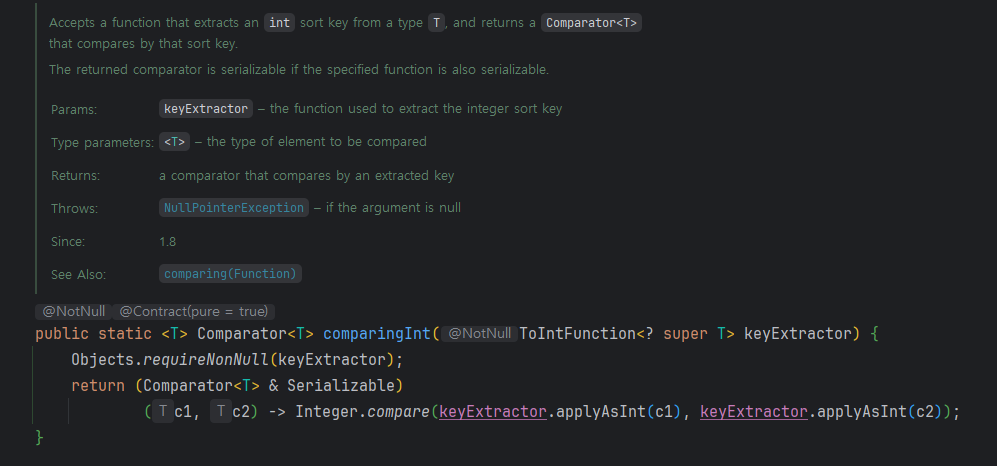
Task: Click the return keyword in the method body
Action: 98,385
